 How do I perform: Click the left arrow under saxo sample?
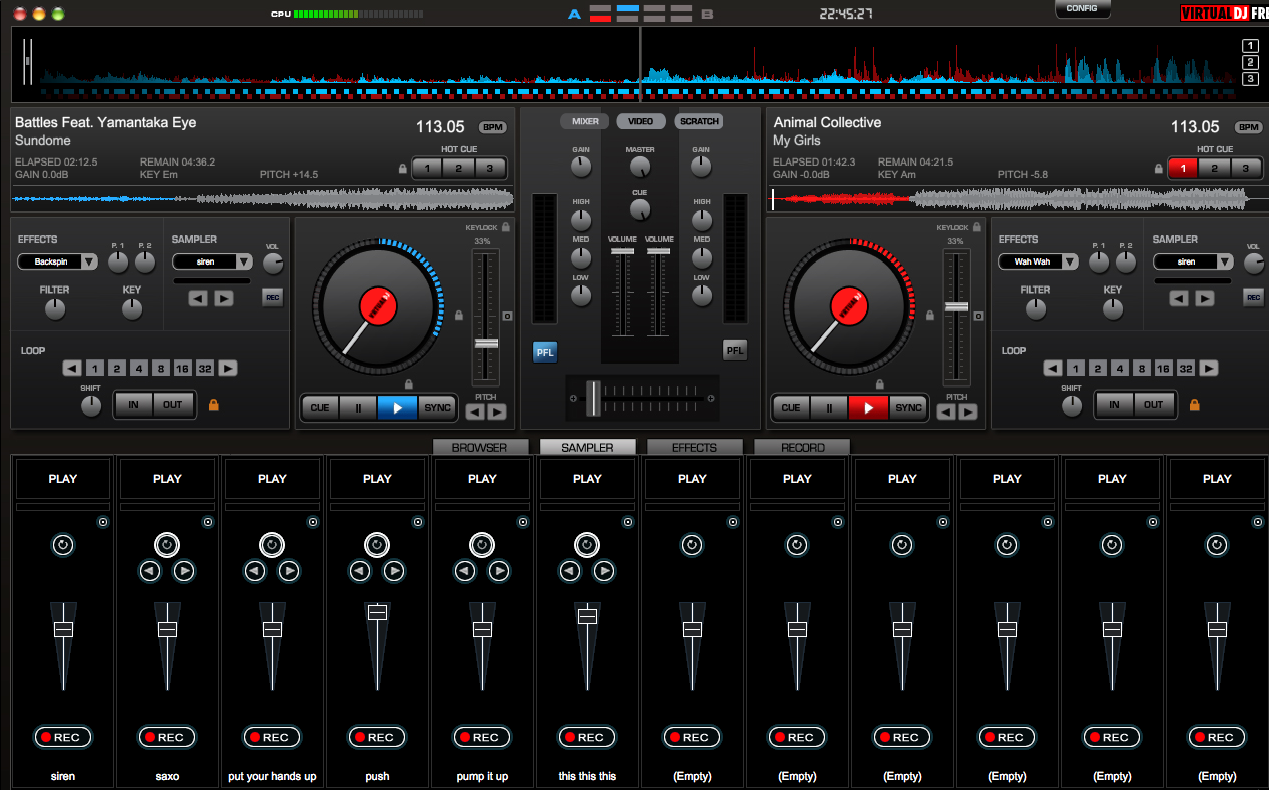coord(150,571)
